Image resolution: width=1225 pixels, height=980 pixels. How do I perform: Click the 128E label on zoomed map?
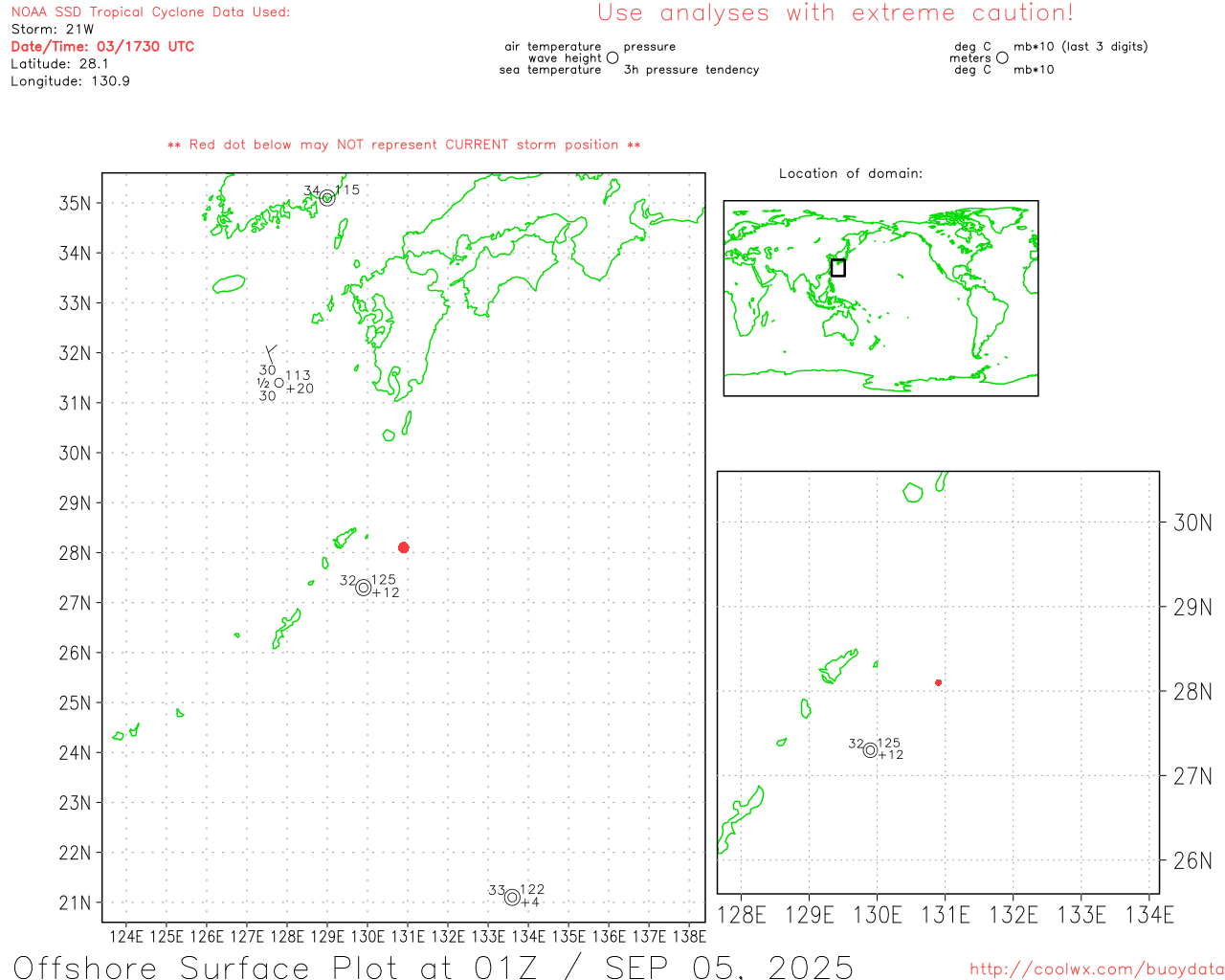pyautogui.click(x=742, y=915)
